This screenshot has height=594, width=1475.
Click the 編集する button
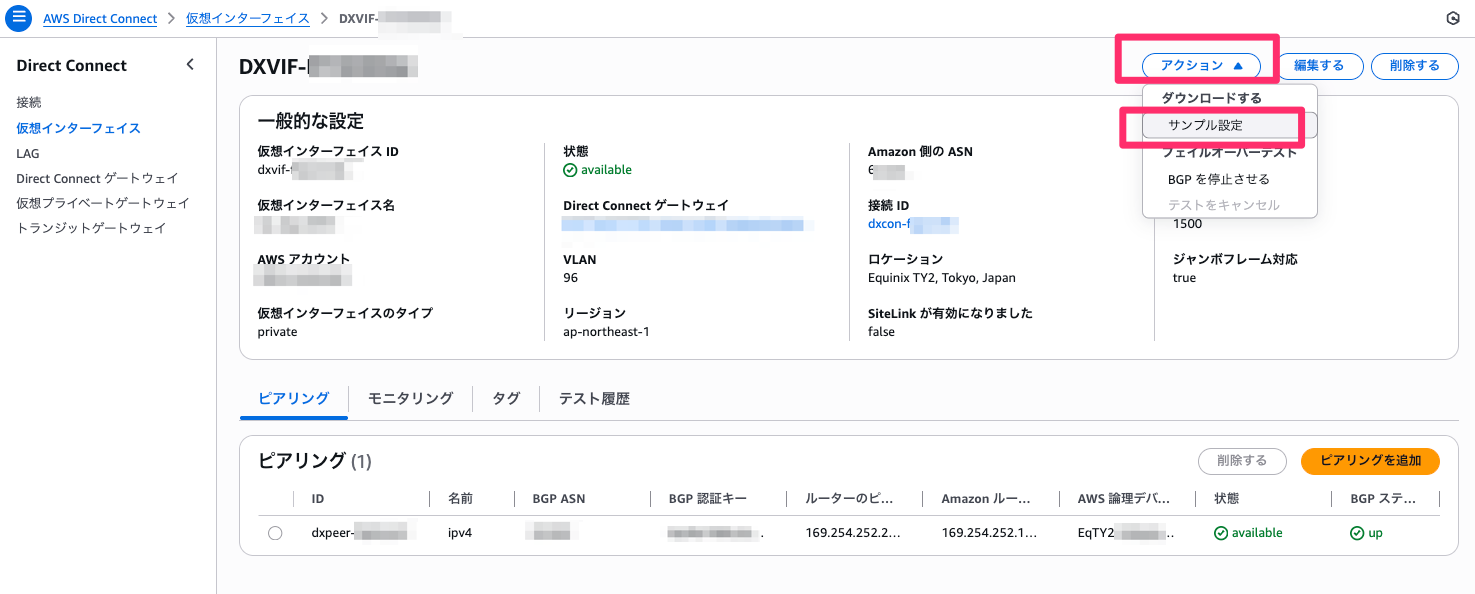coord(1319,66)
